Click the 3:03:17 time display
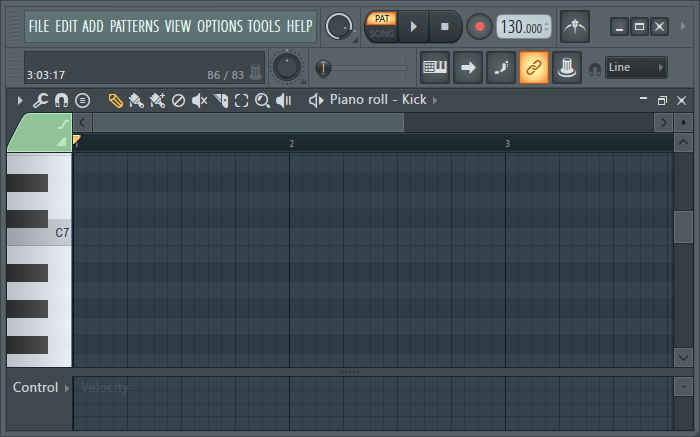 point(46,75)
